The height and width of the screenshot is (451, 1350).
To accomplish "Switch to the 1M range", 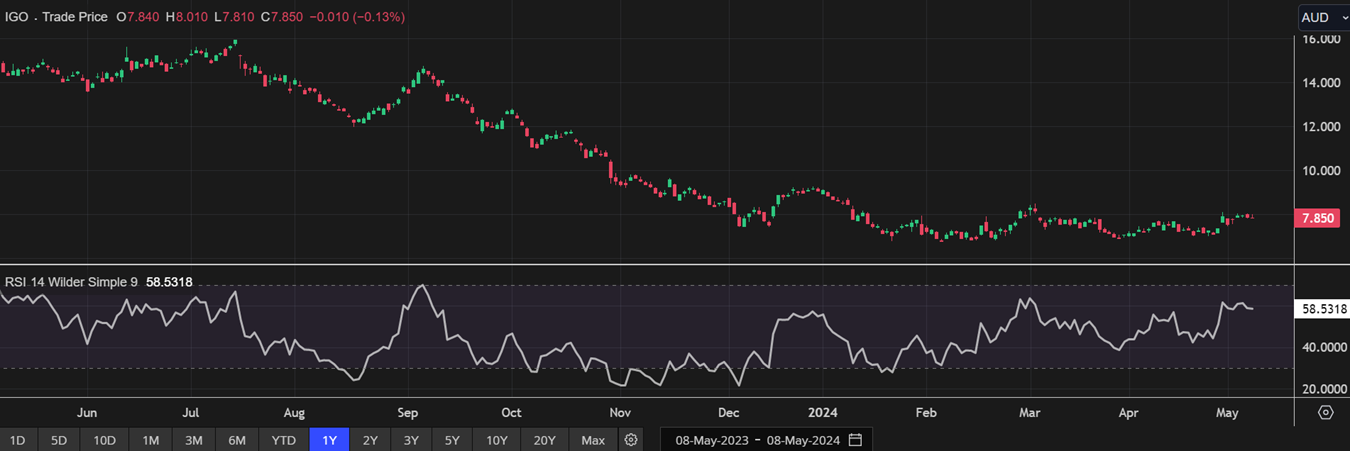I will click(x=150, y=440).
